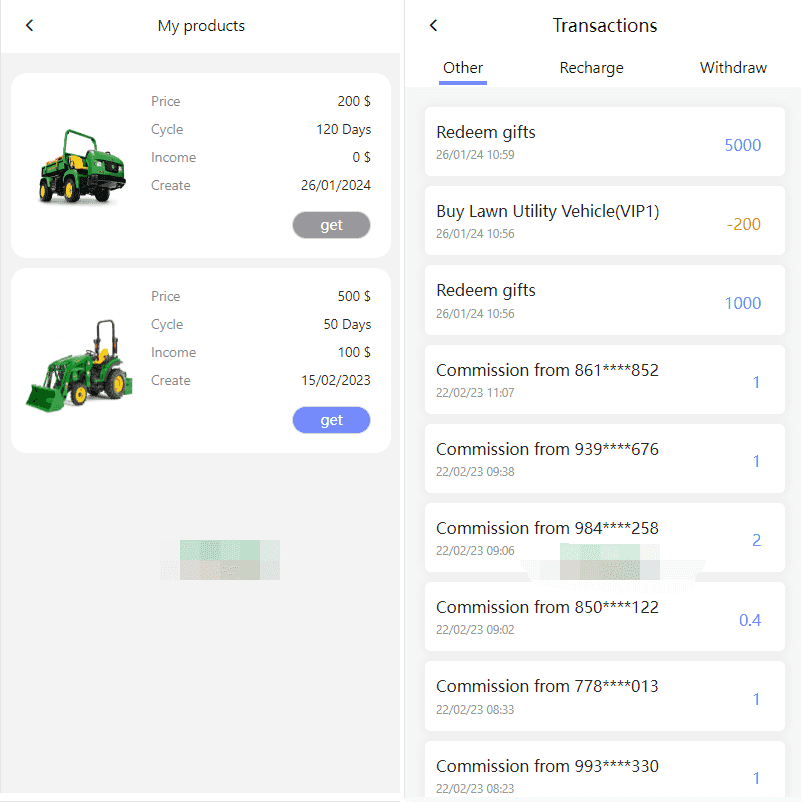810x802 pixels.
Task: Open the loader tractor product image
Action: pos(79,366)
